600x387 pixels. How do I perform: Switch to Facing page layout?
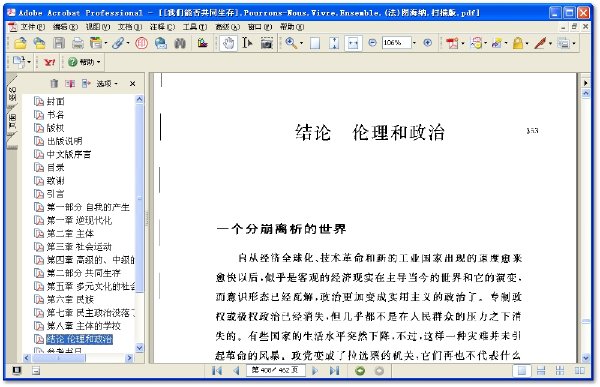click(x=579, y=371)
